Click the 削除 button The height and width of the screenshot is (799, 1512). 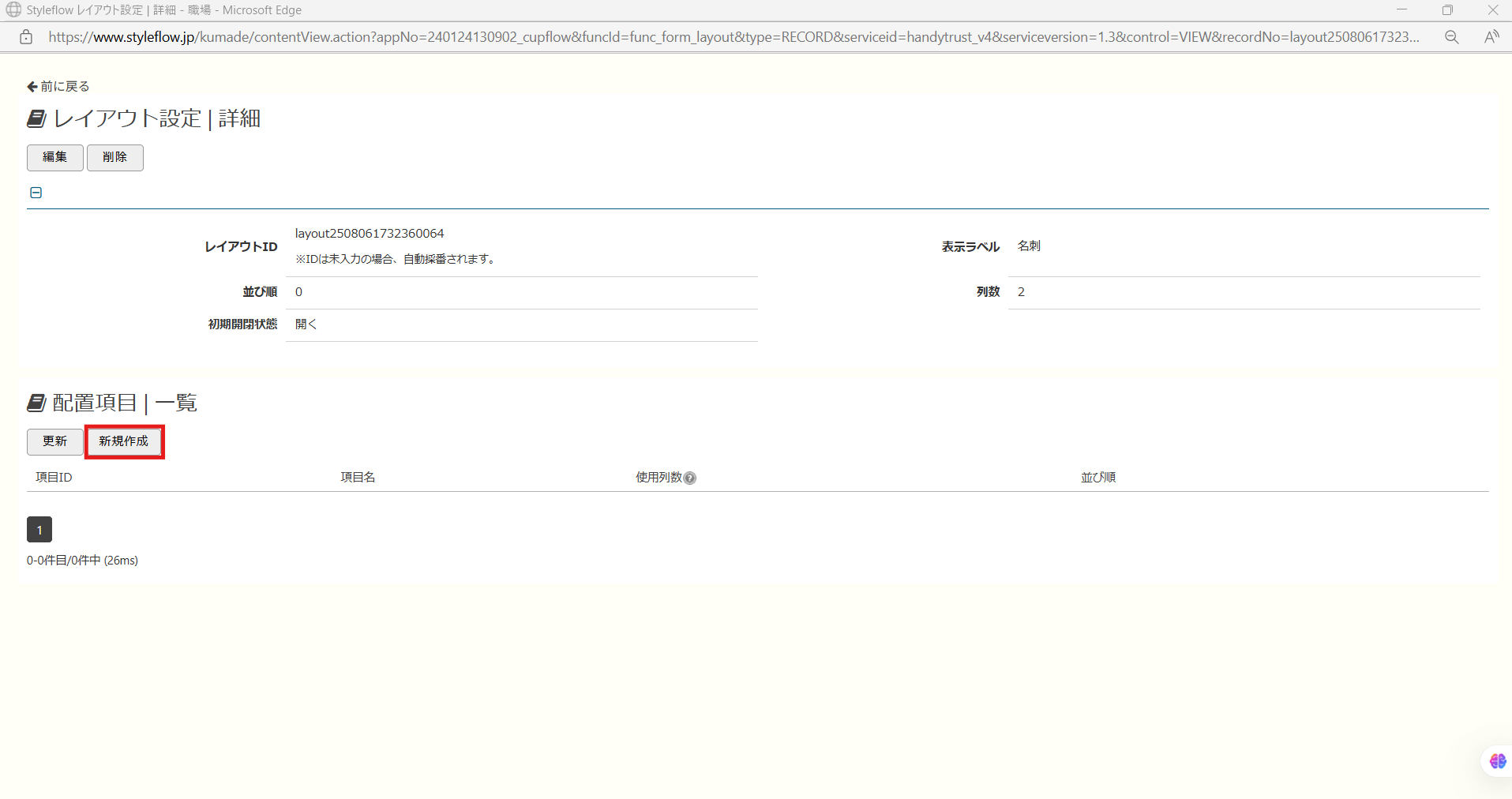[114, 157]
